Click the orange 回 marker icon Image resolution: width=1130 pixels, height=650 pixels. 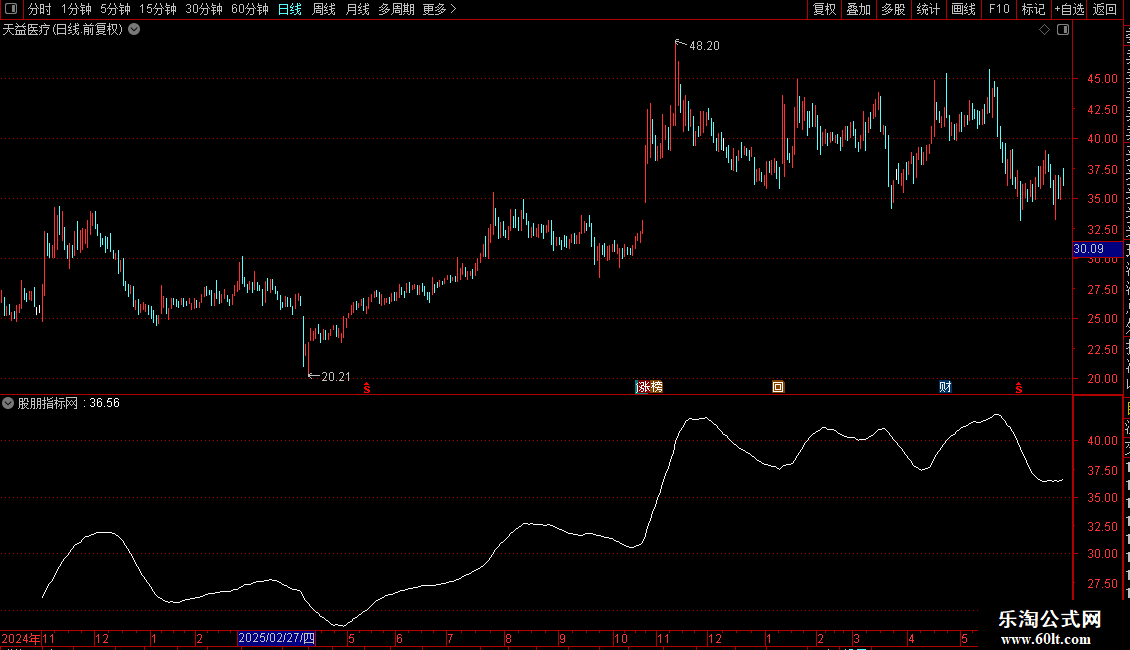(778, 387)
